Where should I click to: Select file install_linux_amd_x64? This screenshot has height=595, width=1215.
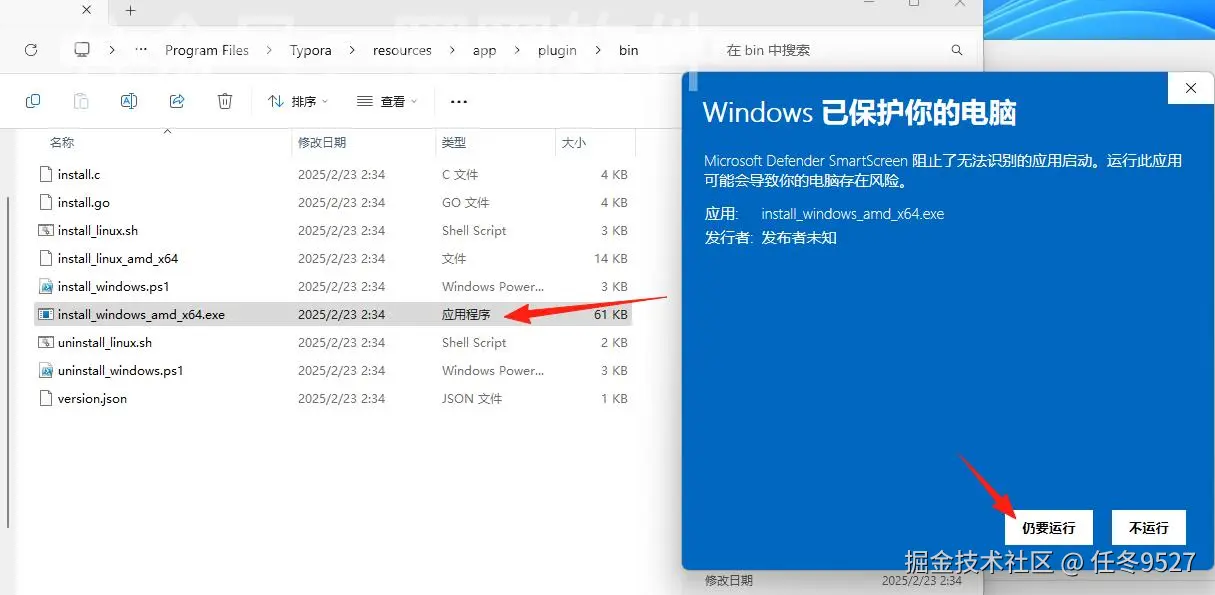click(334, 258)
